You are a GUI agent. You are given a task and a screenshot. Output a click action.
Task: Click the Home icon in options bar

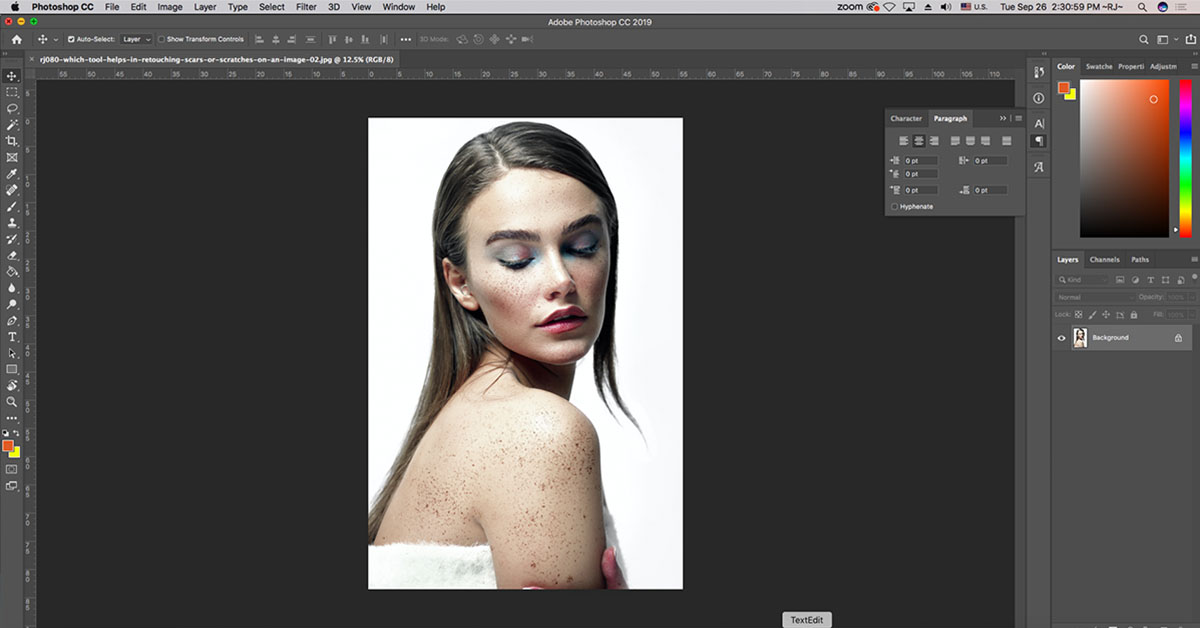(x=16, y=39)
